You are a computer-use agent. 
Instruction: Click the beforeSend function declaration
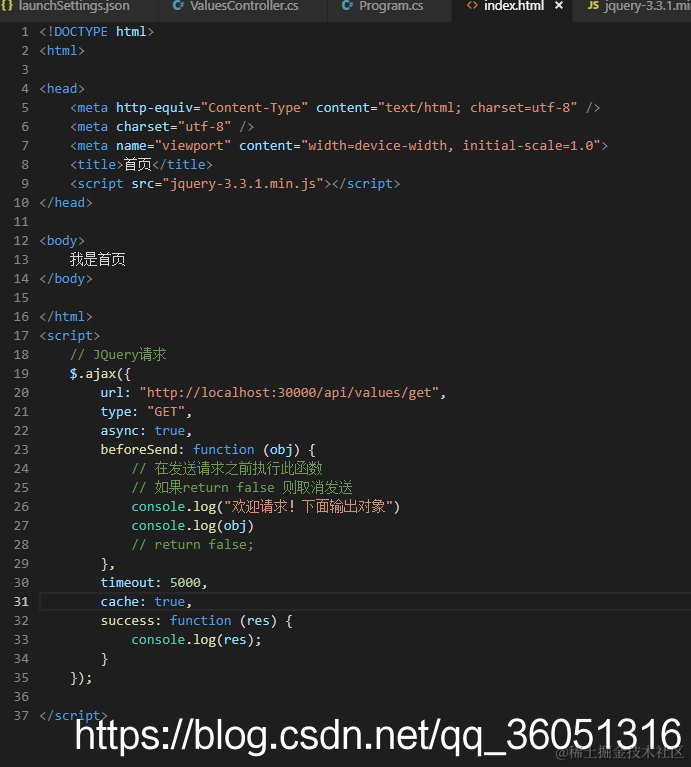point(208,450)
